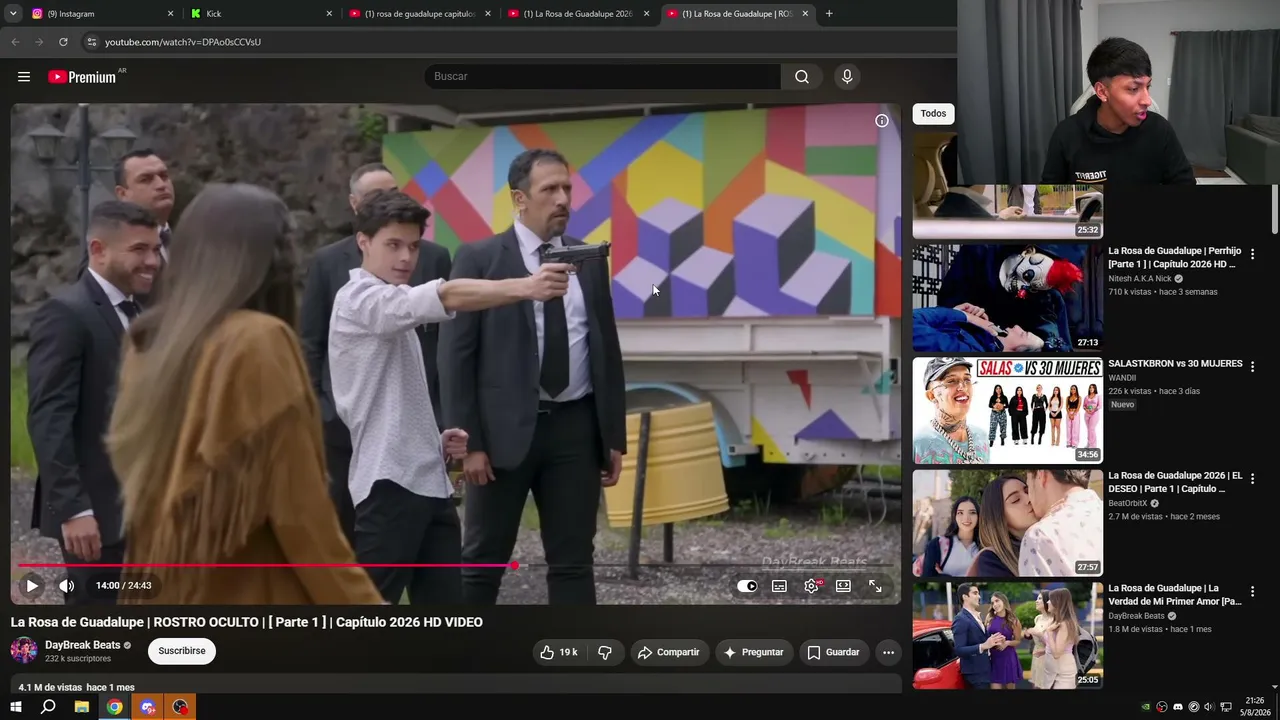The height and width of the screenshot is (720, 1280).
Task: Click the Buscar search field
Action: pyautogui.click(x=603, y=77)
